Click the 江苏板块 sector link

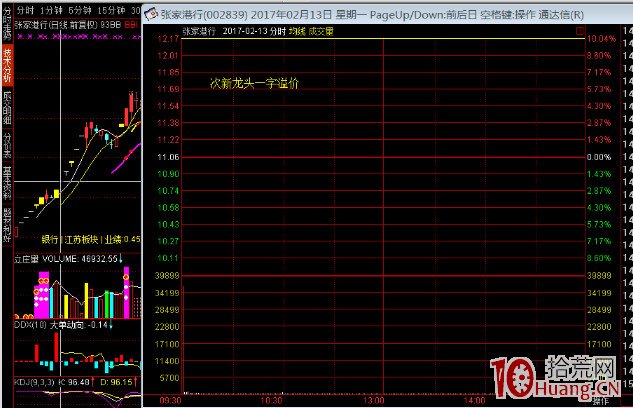(x=83, y=240)
